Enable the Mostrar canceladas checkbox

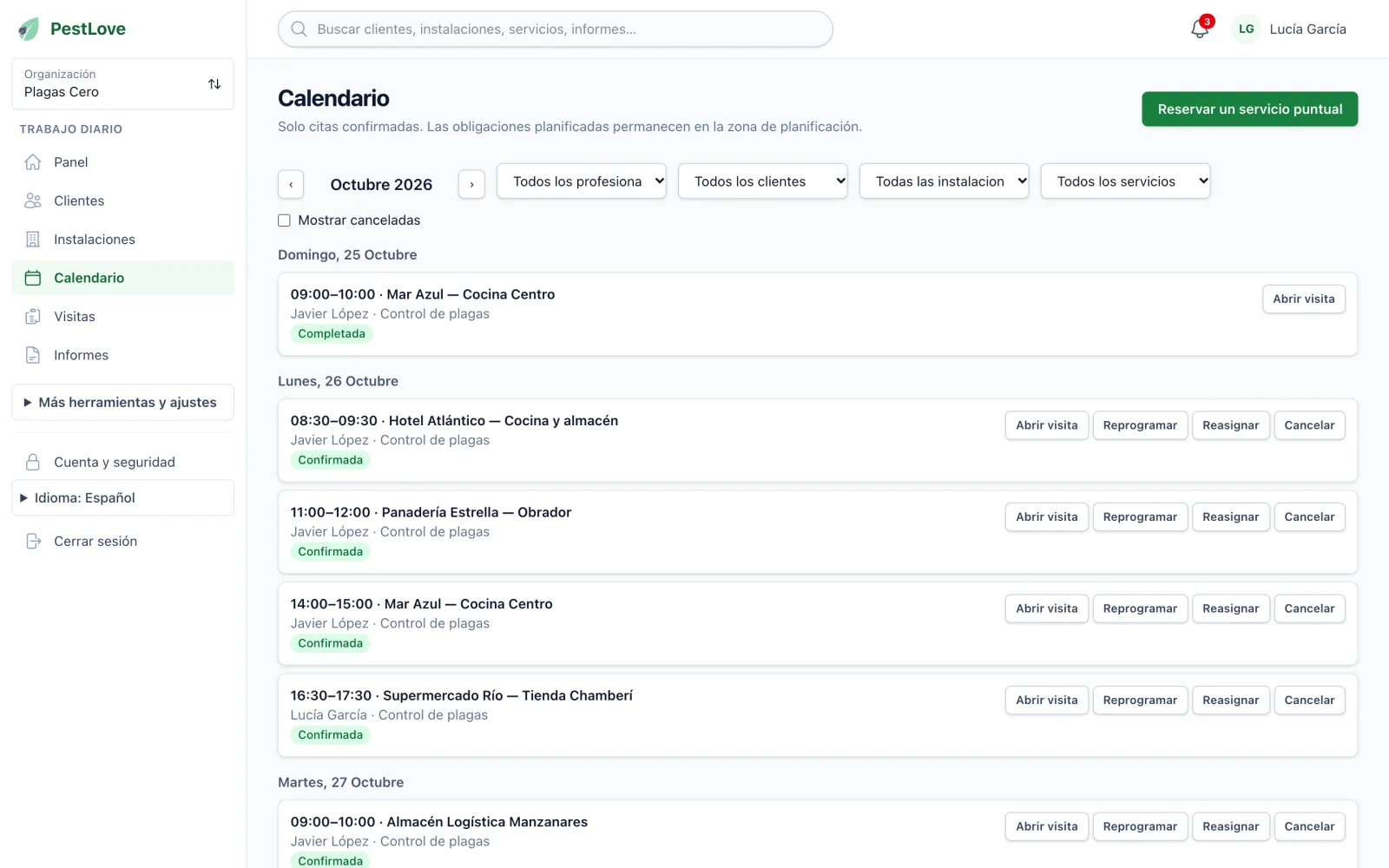284,220
